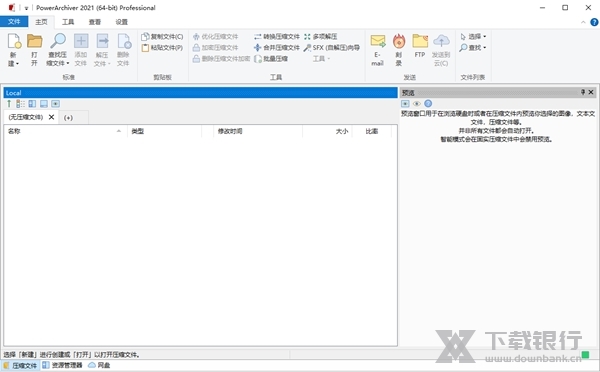Close the (无压缩文件) tab

tap(51, 117)
